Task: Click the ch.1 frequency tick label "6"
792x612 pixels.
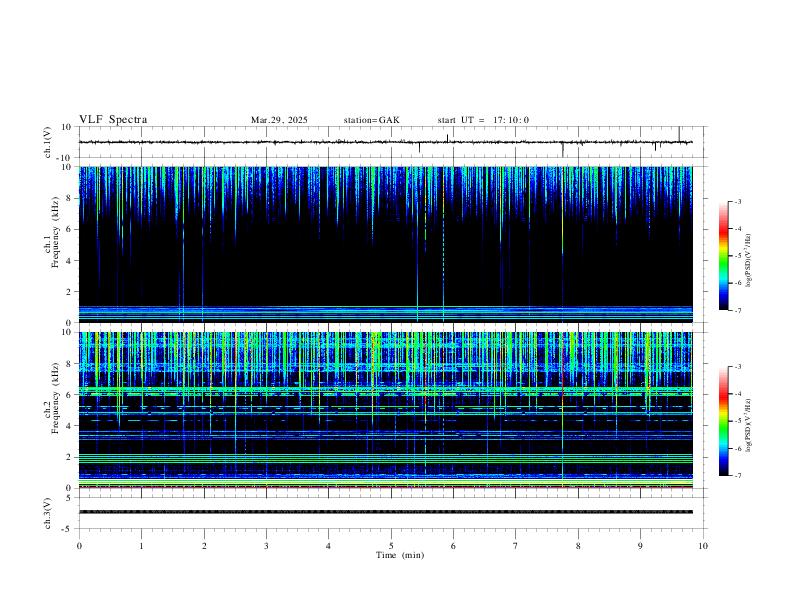Action: (69, 230)
